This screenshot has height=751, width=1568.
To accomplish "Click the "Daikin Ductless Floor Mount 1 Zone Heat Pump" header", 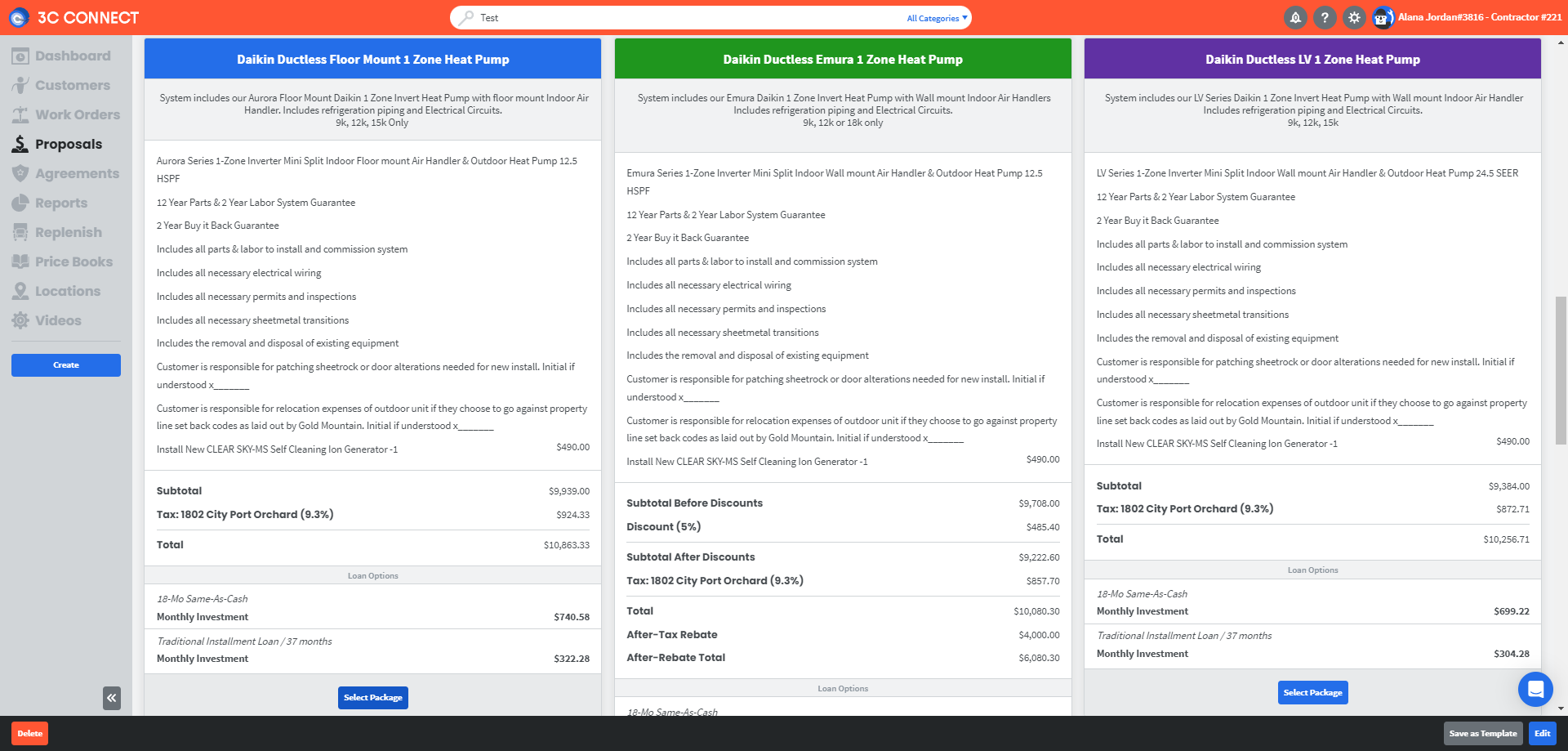I will 373,59.
